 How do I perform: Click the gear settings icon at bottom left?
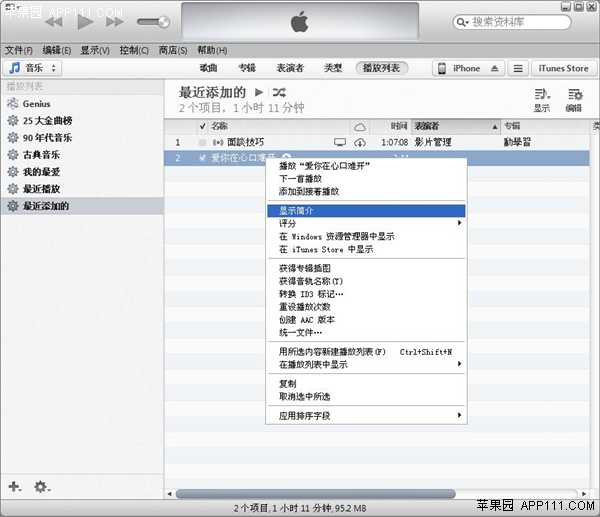coord(41,486)
